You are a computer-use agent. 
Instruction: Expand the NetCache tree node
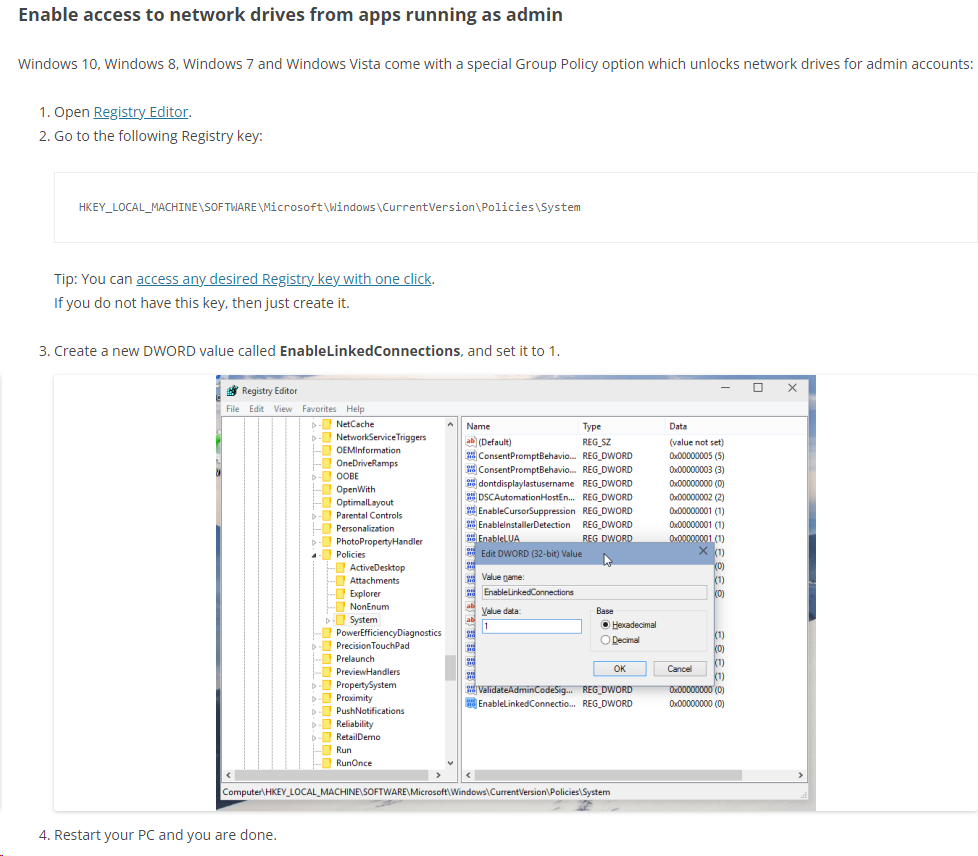[x=314, y=425]
